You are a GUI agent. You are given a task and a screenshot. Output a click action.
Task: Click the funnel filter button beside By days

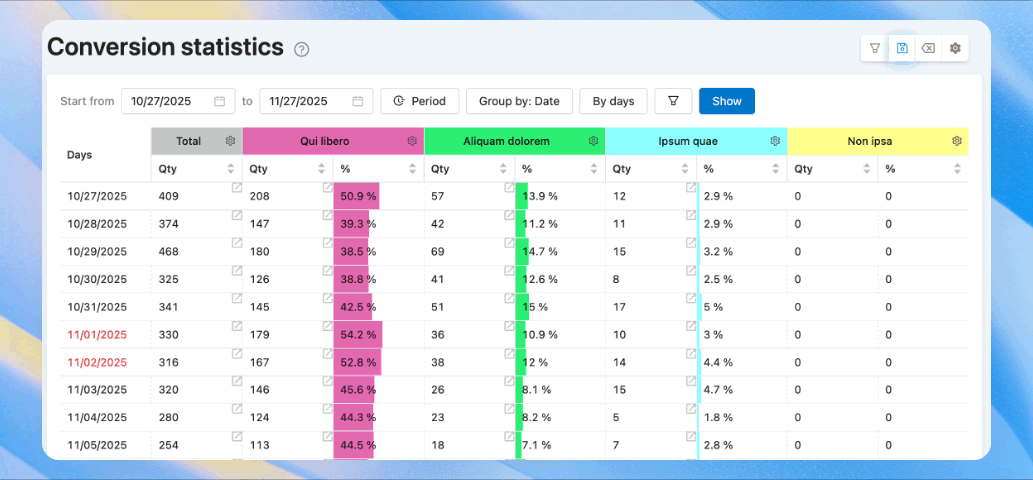(673, 101)
